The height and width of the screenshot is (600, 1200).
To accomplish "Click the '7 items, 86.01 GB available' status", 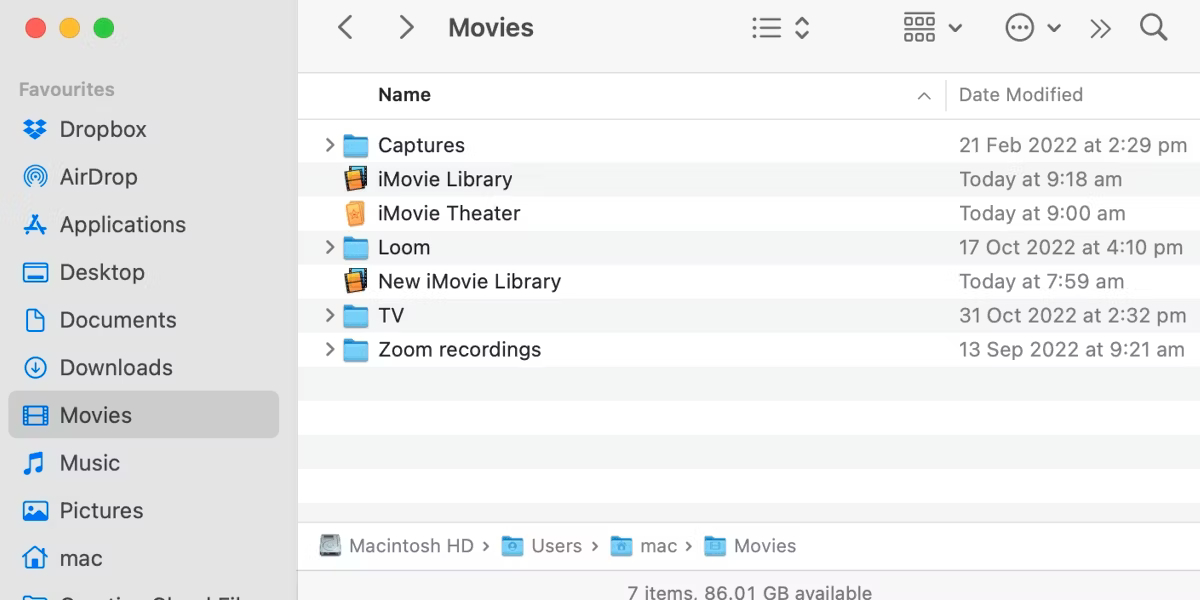I will click(x=749, y=592).
